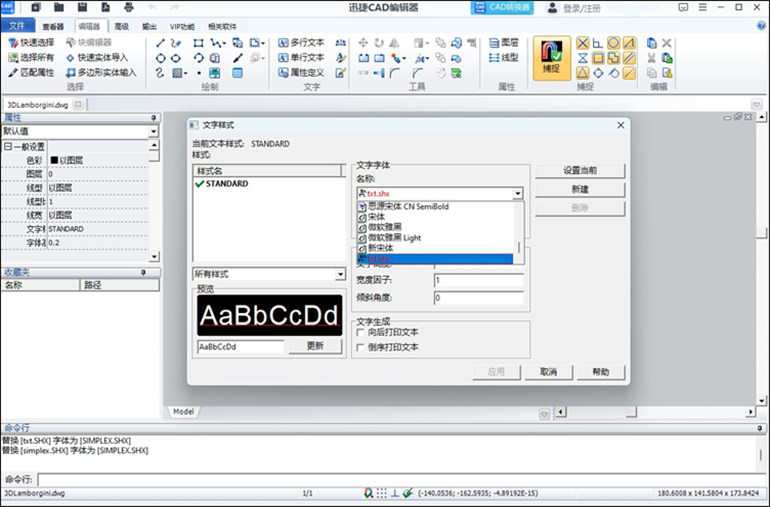Click the table icon in draw group

[238, 73]
